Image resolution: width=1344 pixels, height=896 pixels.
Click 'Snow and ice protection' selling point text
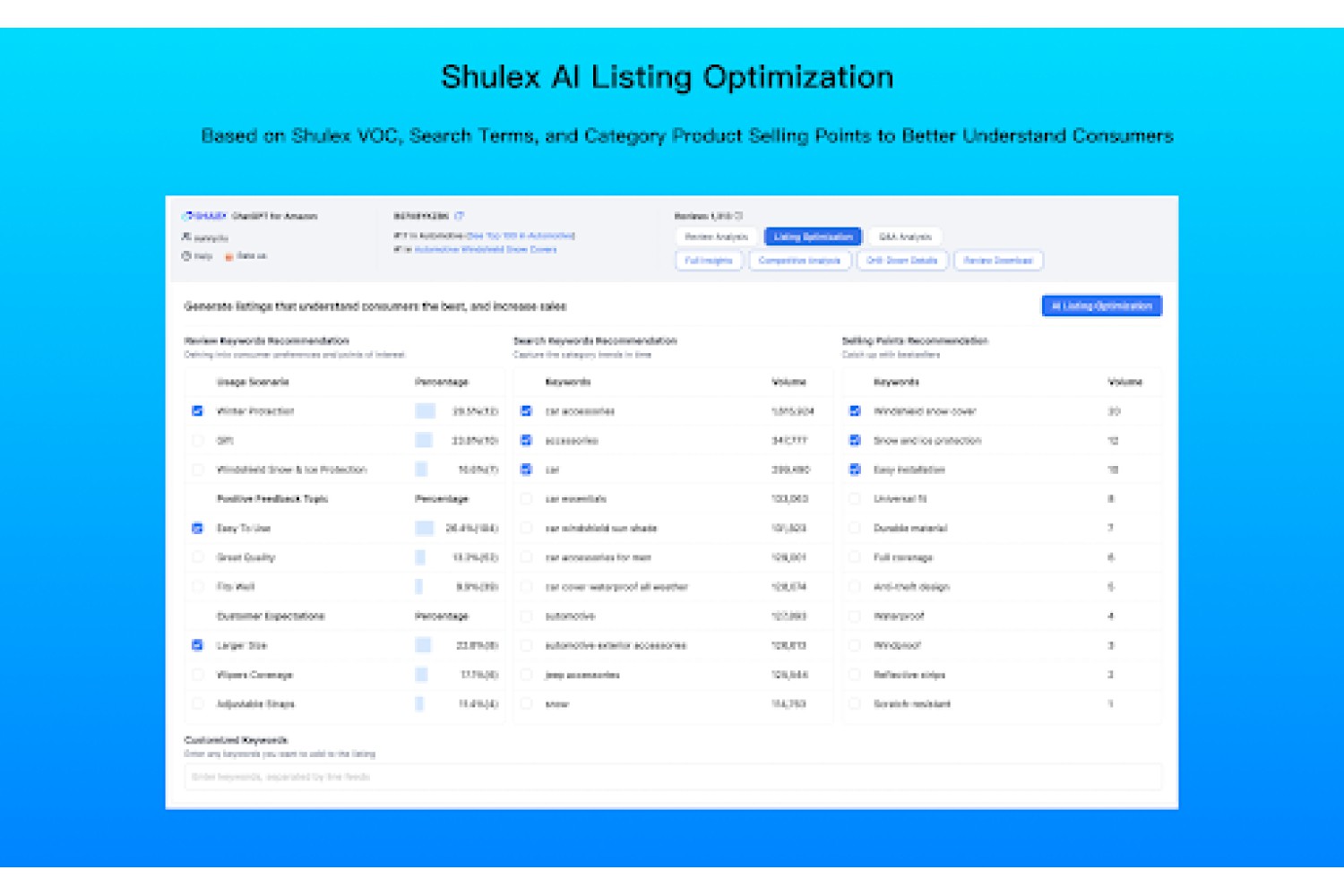pos(927,440)
